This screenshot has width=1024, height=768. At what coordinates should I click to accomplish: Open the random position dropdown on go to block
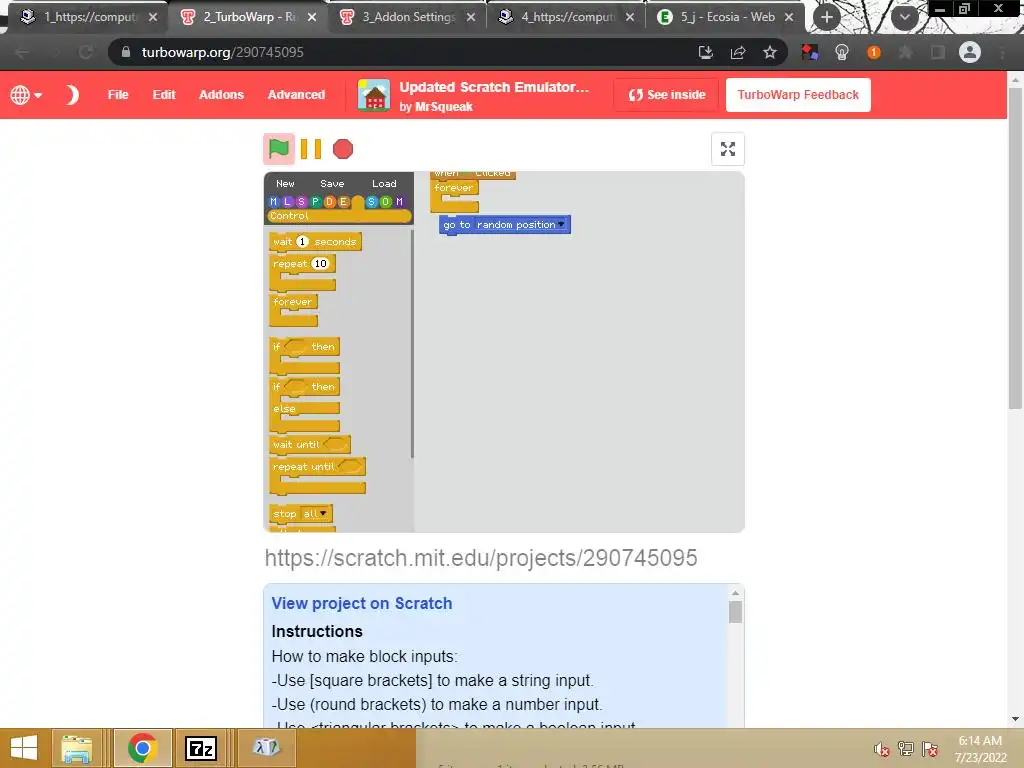pyautogui.click(x=560, y=225)
